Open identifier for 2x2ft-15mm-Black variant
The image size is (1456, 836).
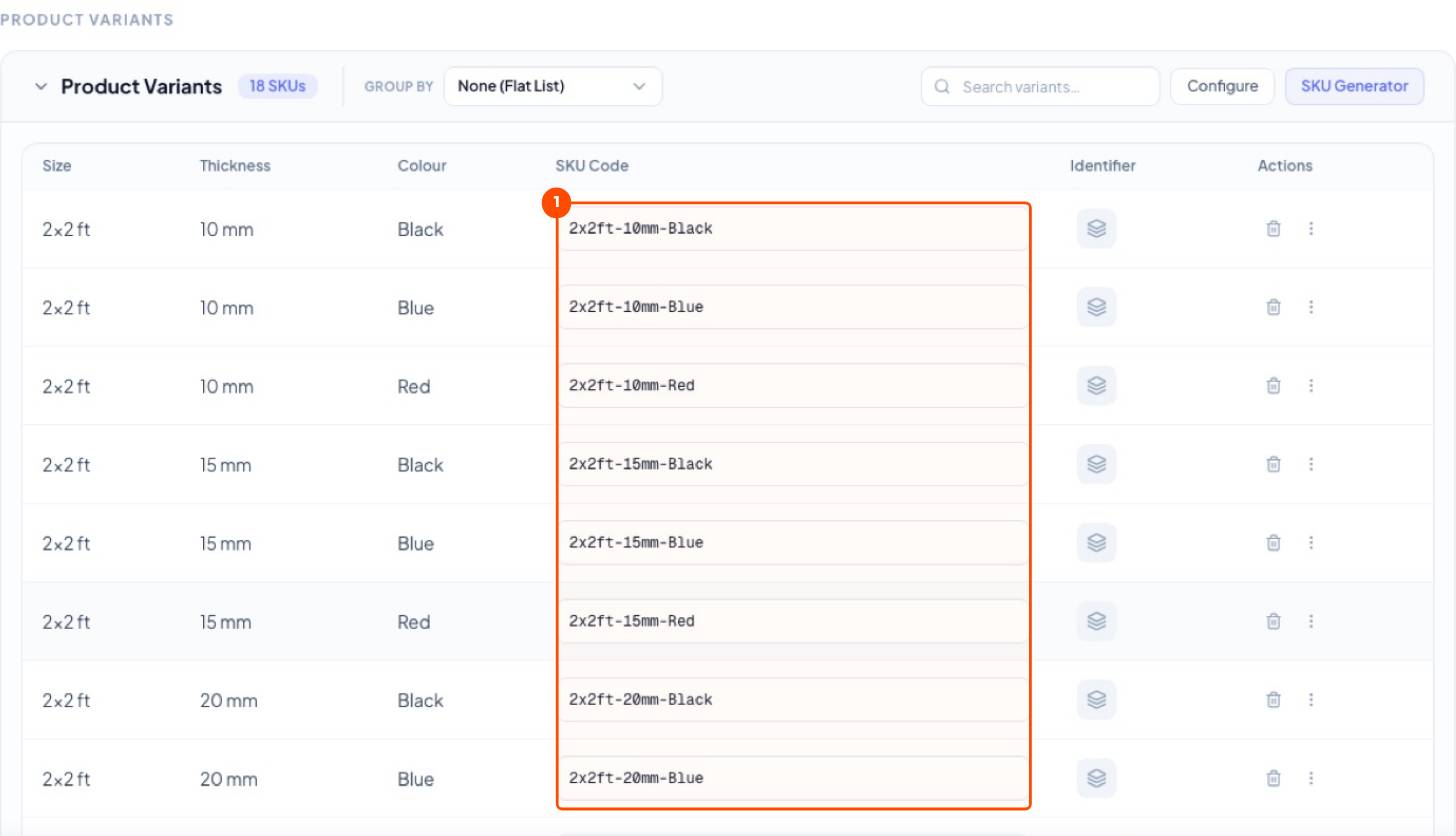pyautogui.click(x=1096, y=464)
